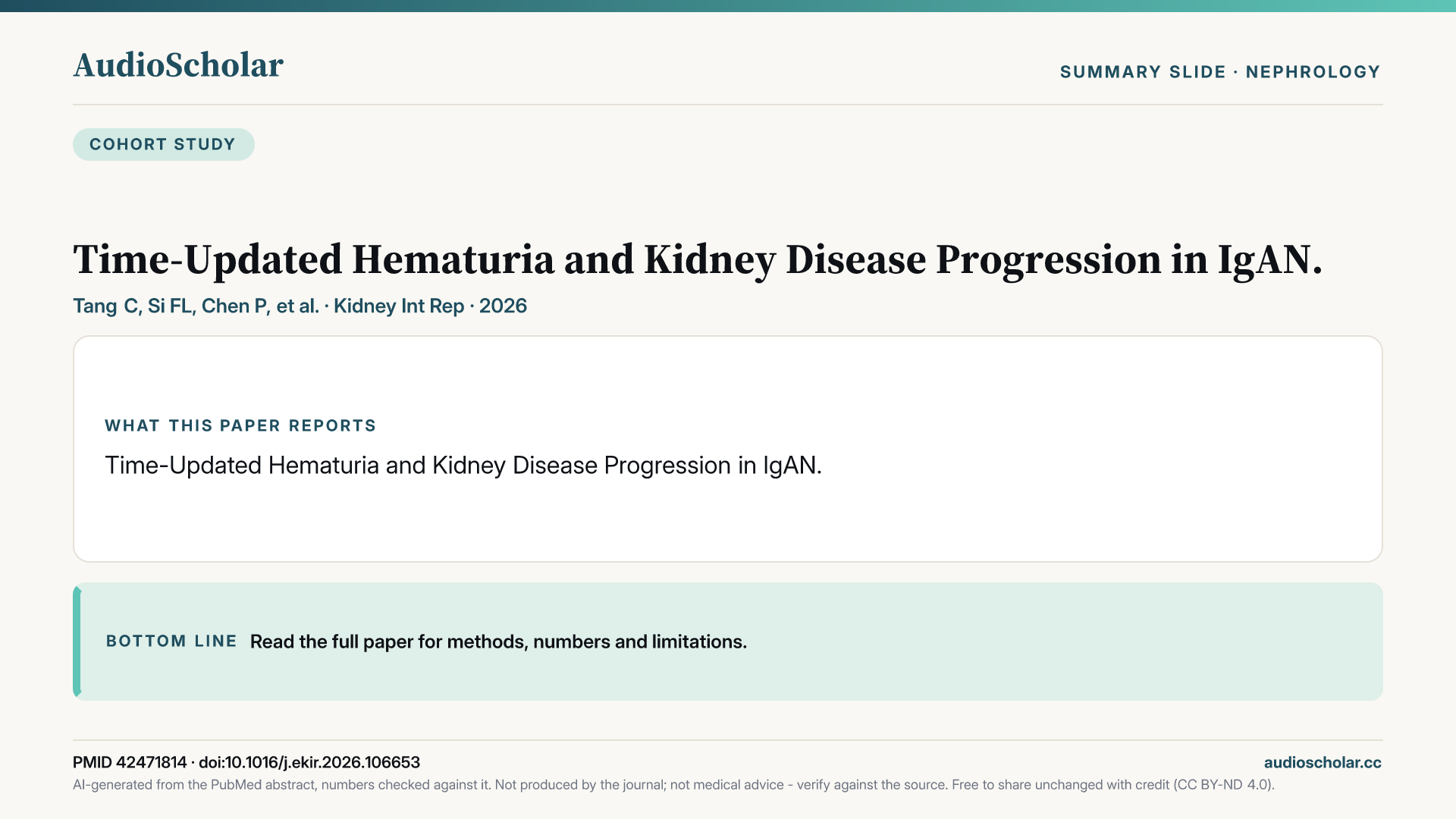Click the main paper title heading
The width and height of the screenshot is (1456, 819).
698,260
